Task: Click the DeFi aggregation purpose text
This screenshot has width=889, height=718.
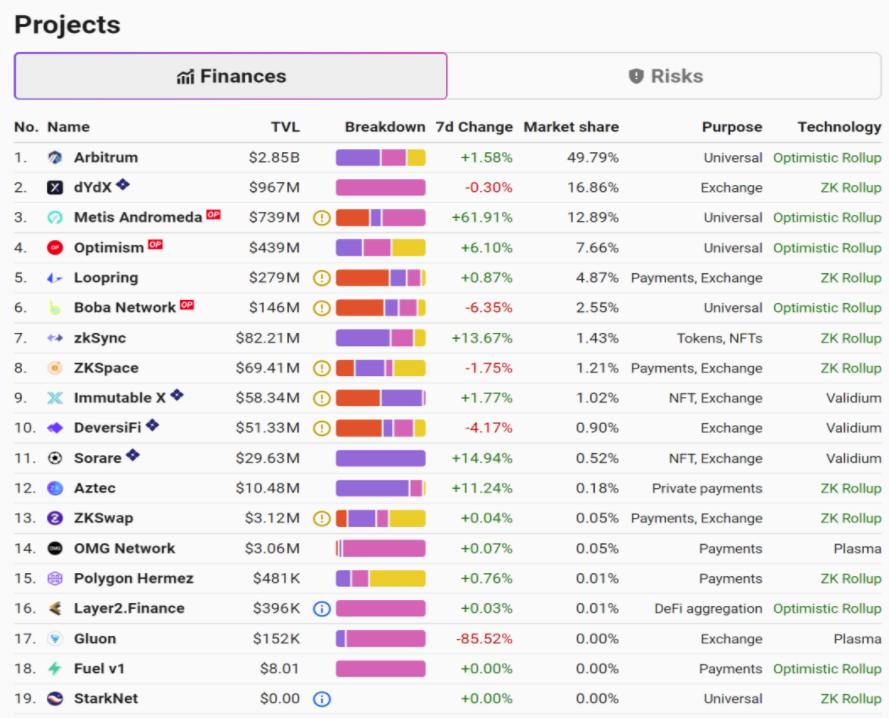Action: click(x=708, y=609)
